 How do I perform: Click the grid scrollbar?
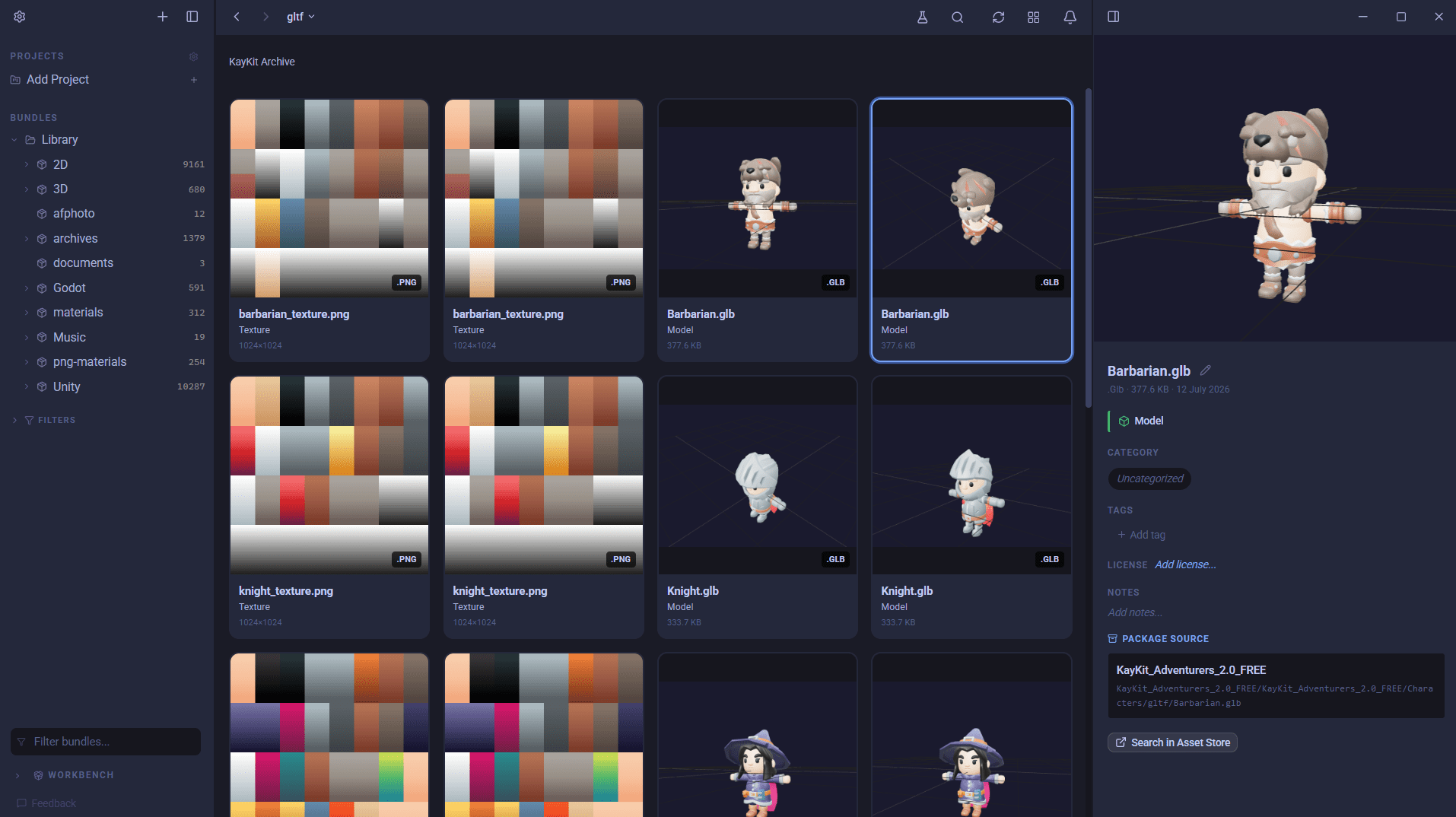pos(1088,248)
